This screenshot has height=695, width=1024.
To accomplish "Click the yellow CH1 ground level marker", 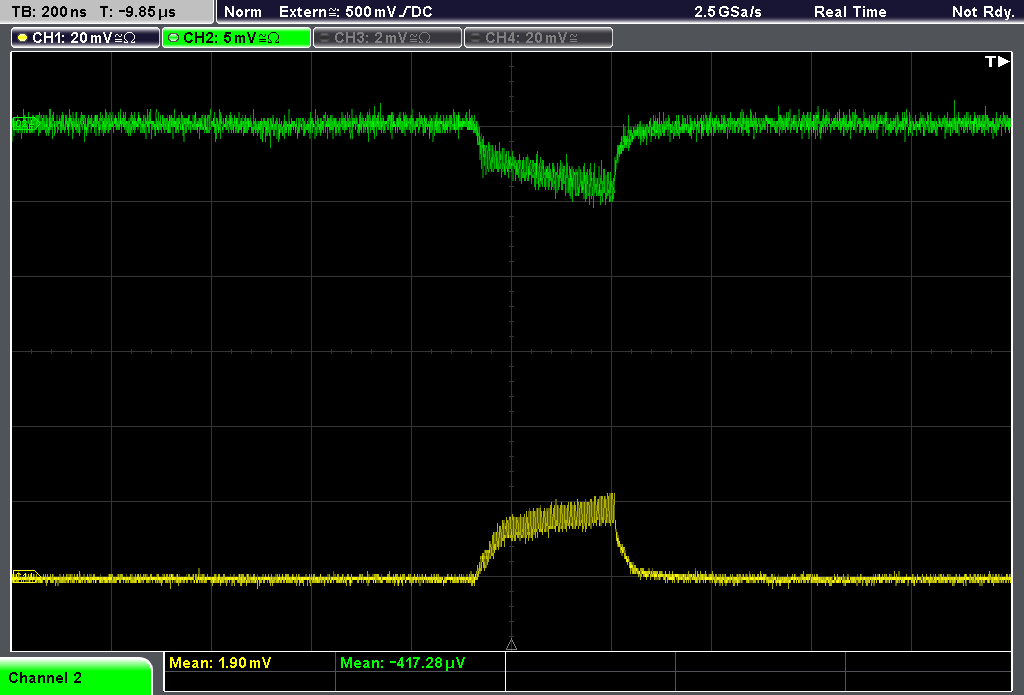I will (x=26, y=576).
